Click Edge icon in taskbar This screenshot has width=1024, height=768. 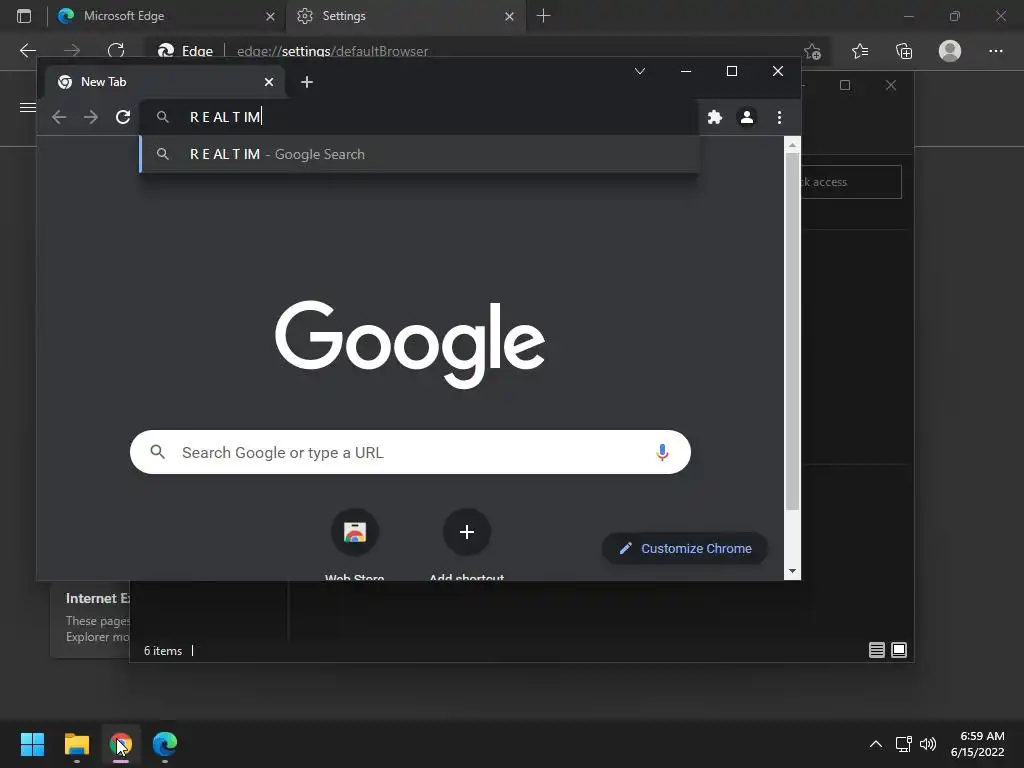pos(165,744)
